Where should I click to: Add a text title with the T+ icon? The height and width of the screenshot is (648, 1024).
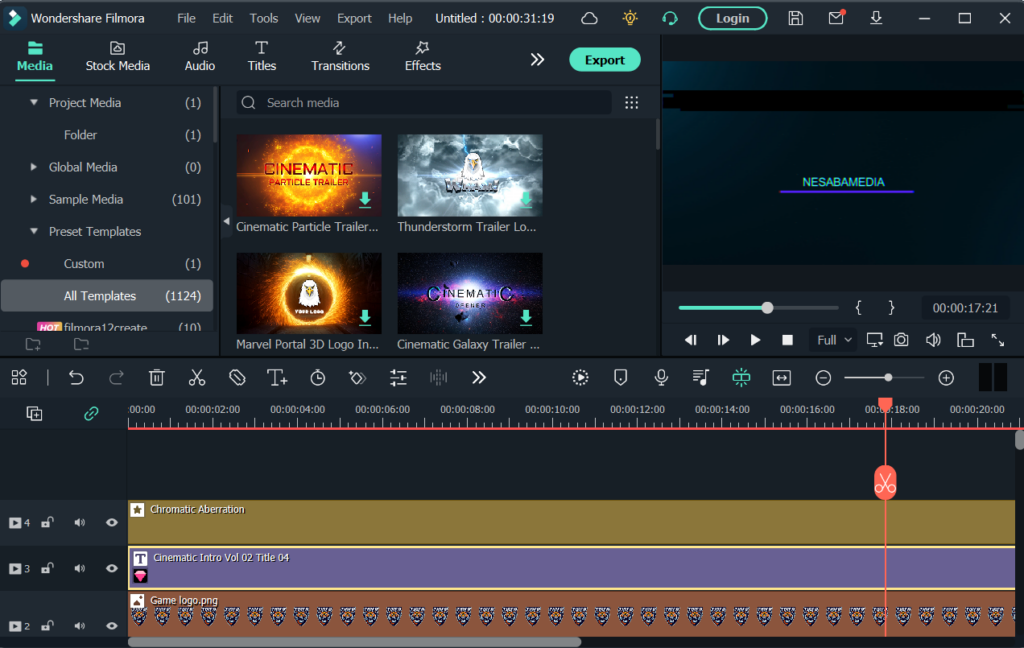coord(278,378)
